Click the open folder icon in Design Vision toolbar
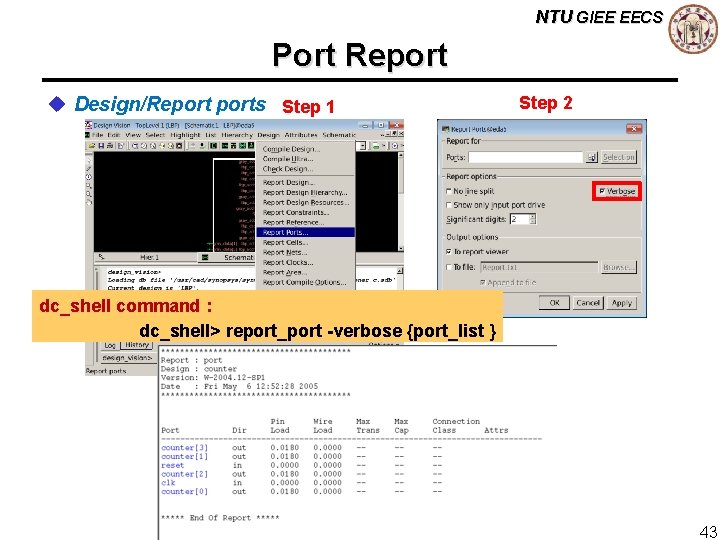Image resolution: width=720 pixels, height=540 pixels. [x=92, y=146]
